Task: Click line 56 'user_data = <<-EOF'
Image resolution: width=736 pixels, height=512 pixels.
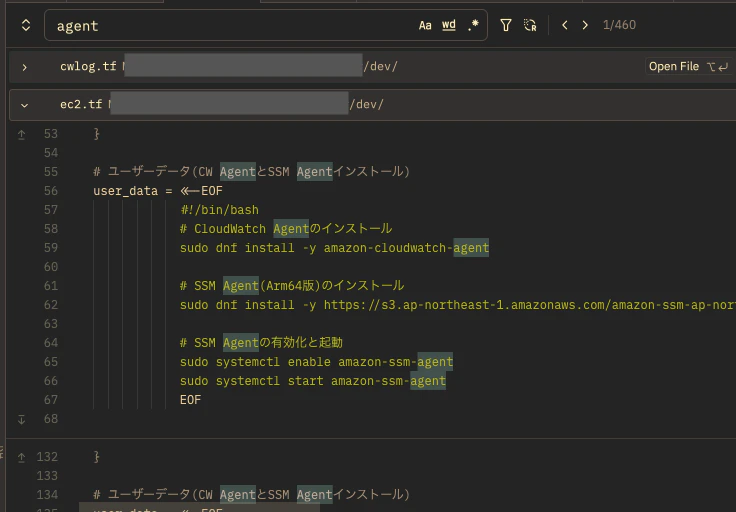Action: click(158, 191)
